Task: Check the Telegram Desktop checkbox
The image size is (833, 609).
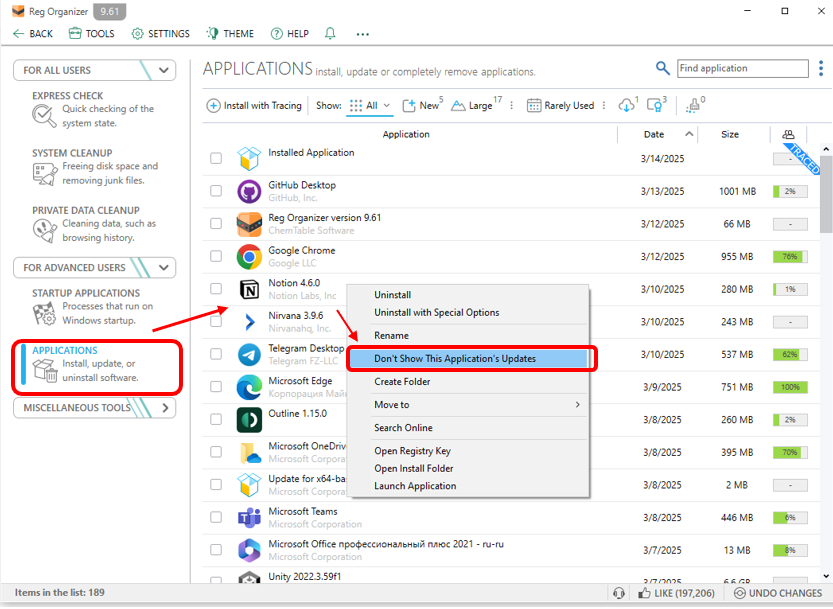Action: [x=216, y=354]
